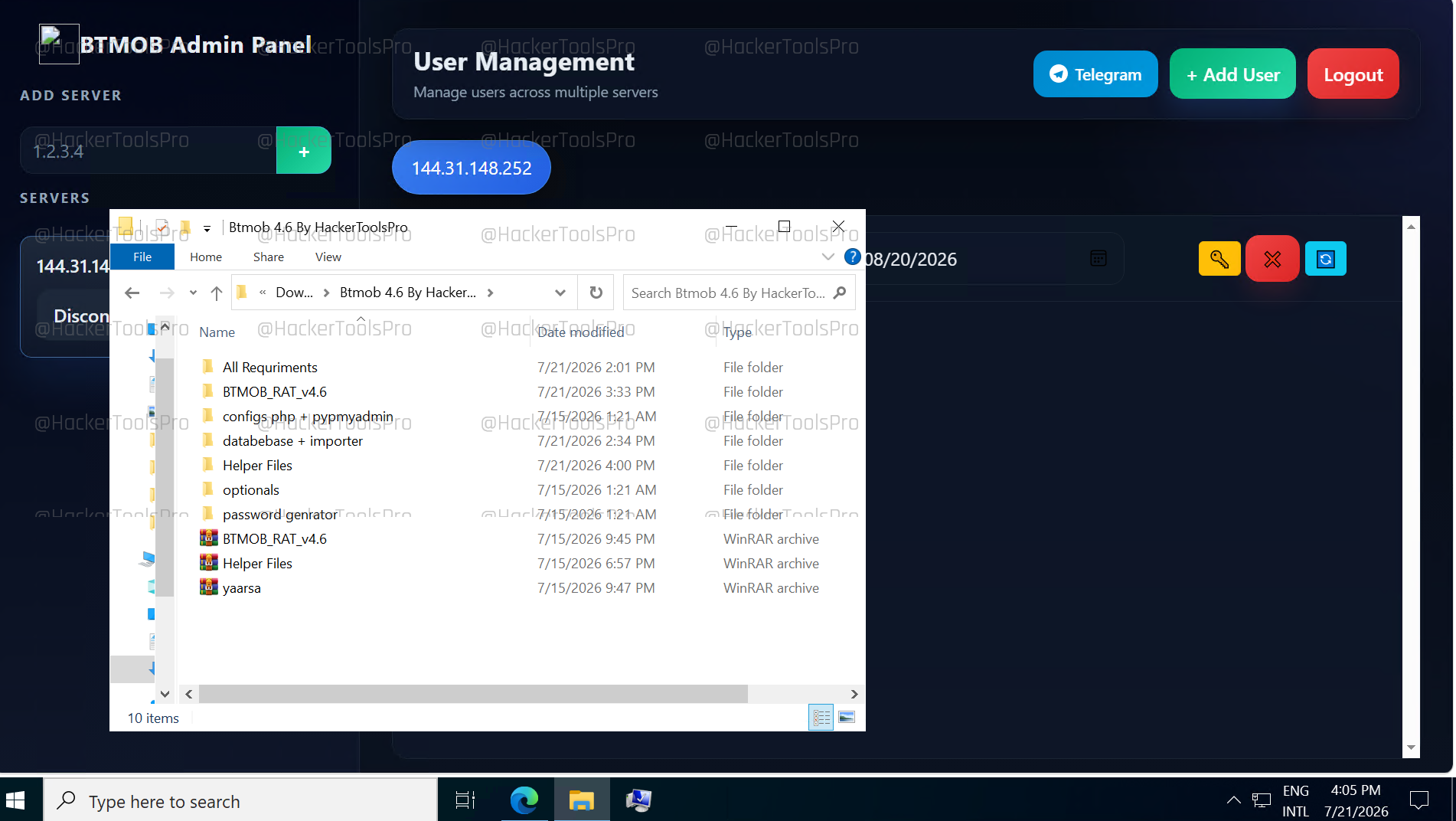Open the File tab in Explorer

(x=142, y=257)
